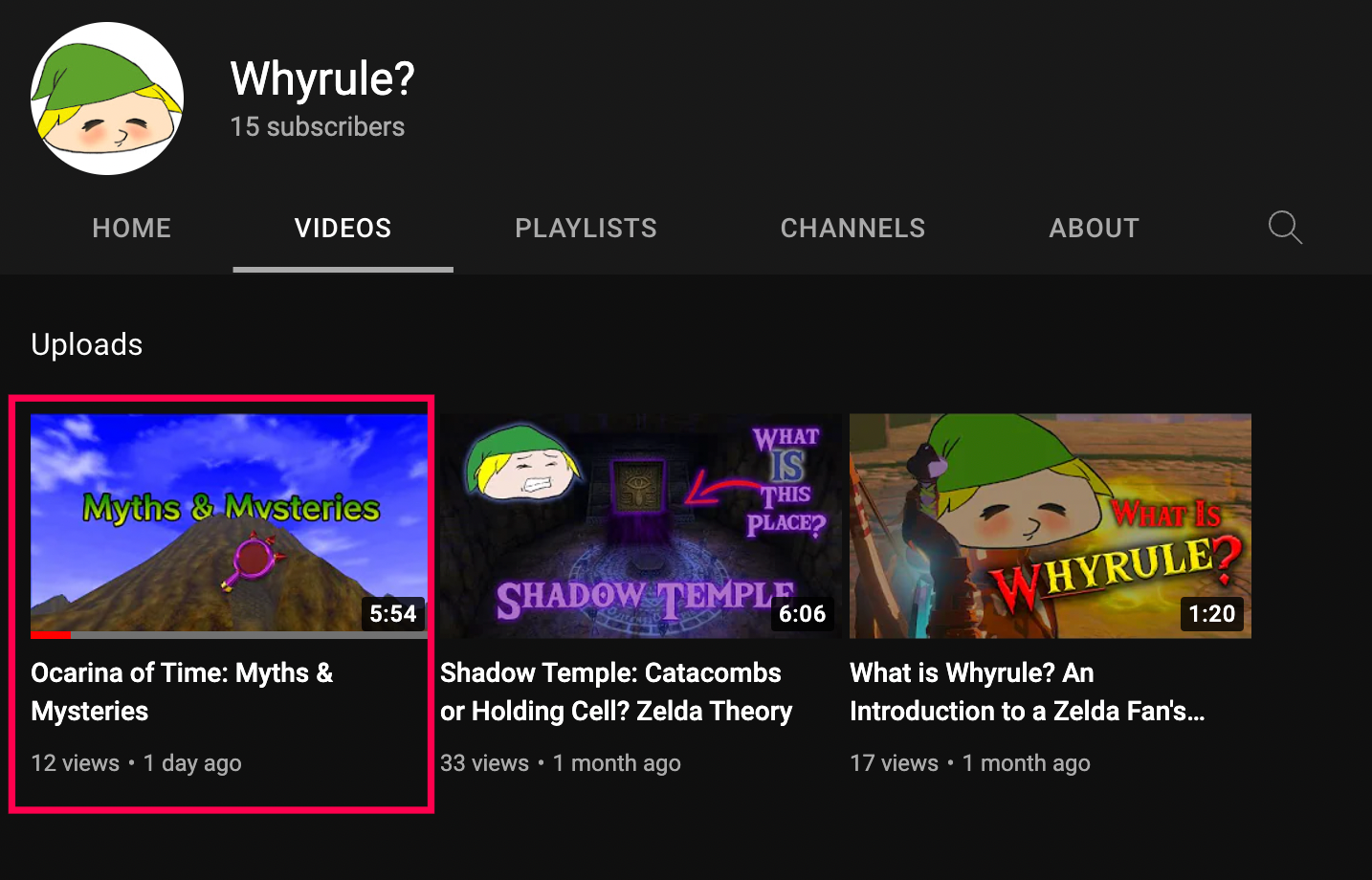This screenshot has height=880, width=1372.
Task: Click the red watch-progress bar on Myths video
Action: point(51,634)
